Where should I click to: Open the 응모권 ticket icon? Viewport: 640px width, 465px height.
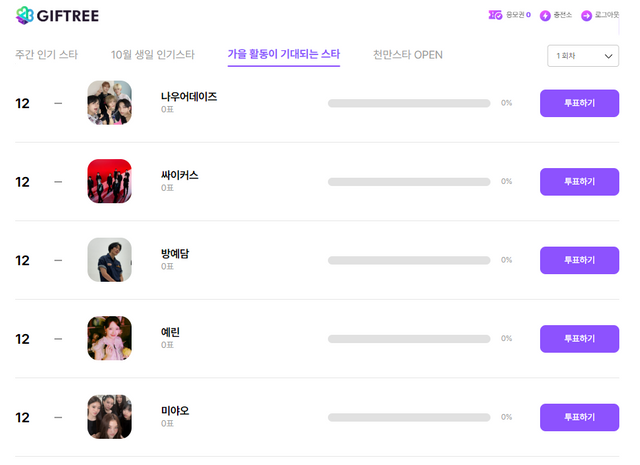[x=495, y=16]
